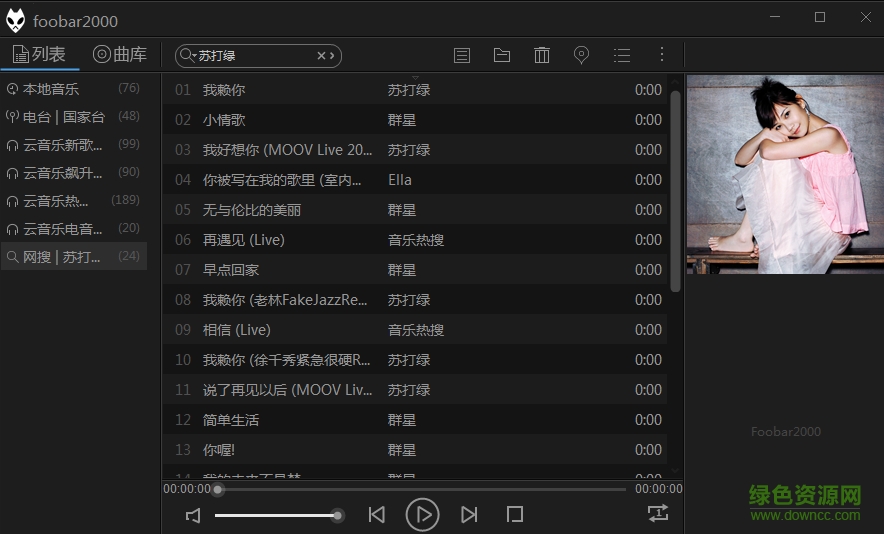This screenshot has width=884, height=534.
Task: Click the scrollbar up arrow of track list
Action: 675,81
